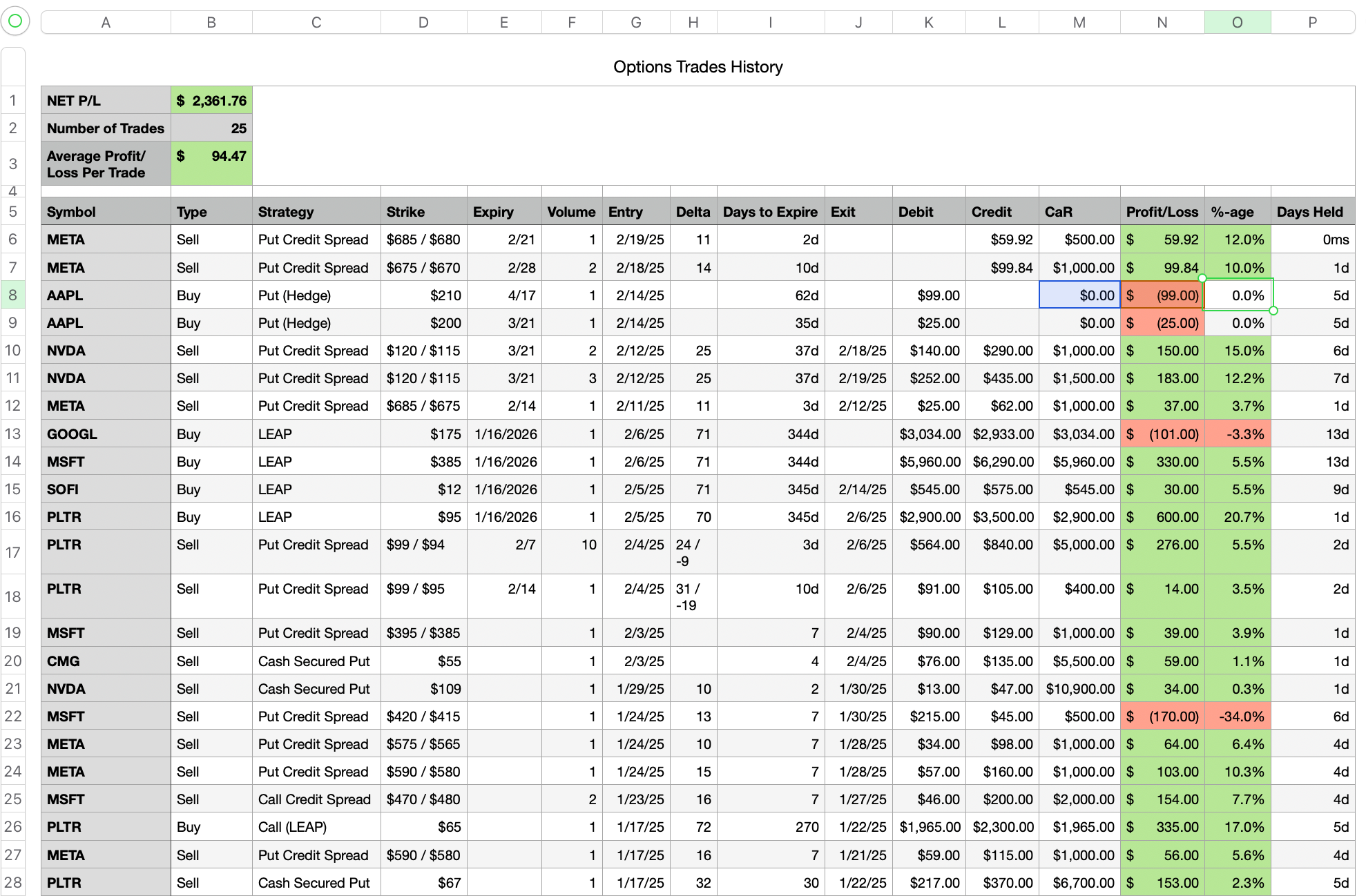Select the (101.00) loss cell for GOOGL
Viewport: 1366px width, 896px height.
[x=1162, y=434]
